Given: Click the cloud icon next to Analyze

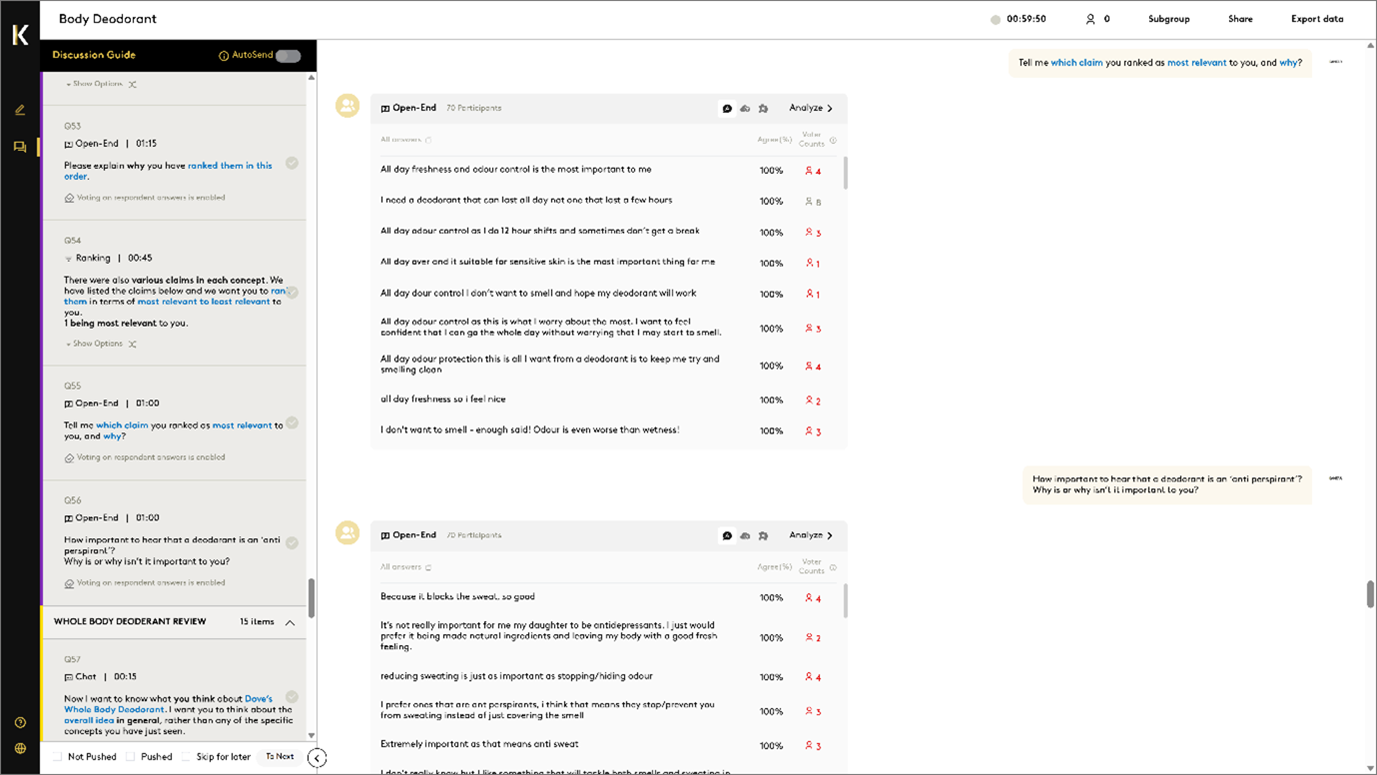Looking at the screenshot, I should (x=745, y=108).
